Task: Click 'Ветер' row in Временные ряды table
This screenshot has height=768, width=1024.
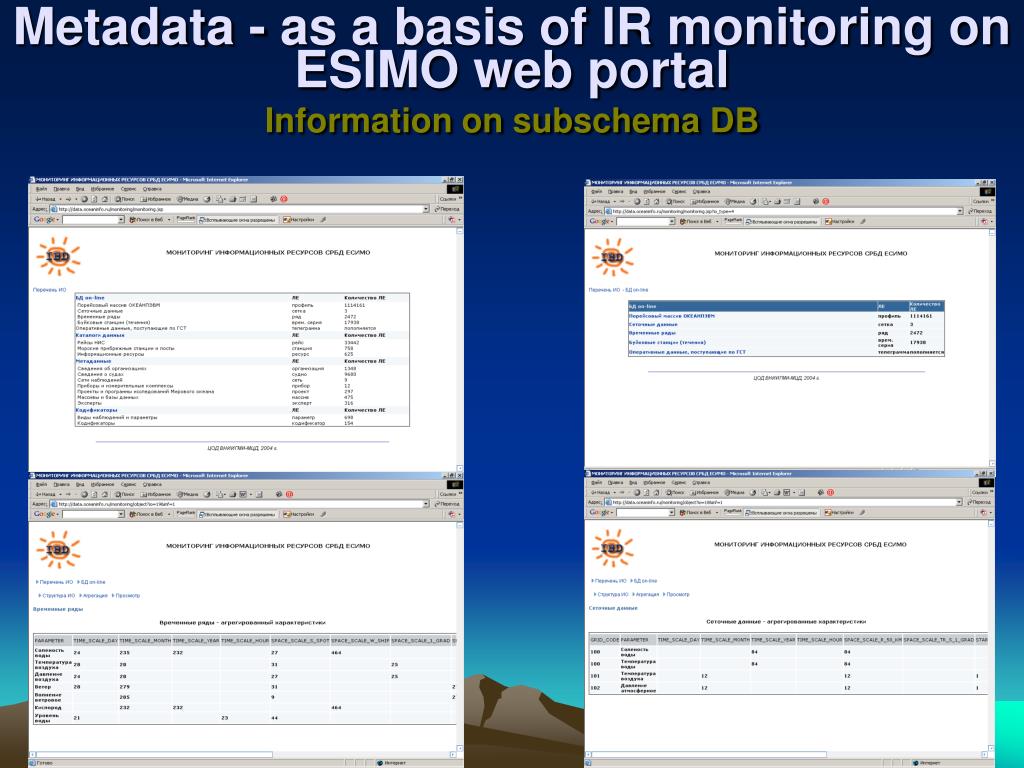Action: (244, 687)
